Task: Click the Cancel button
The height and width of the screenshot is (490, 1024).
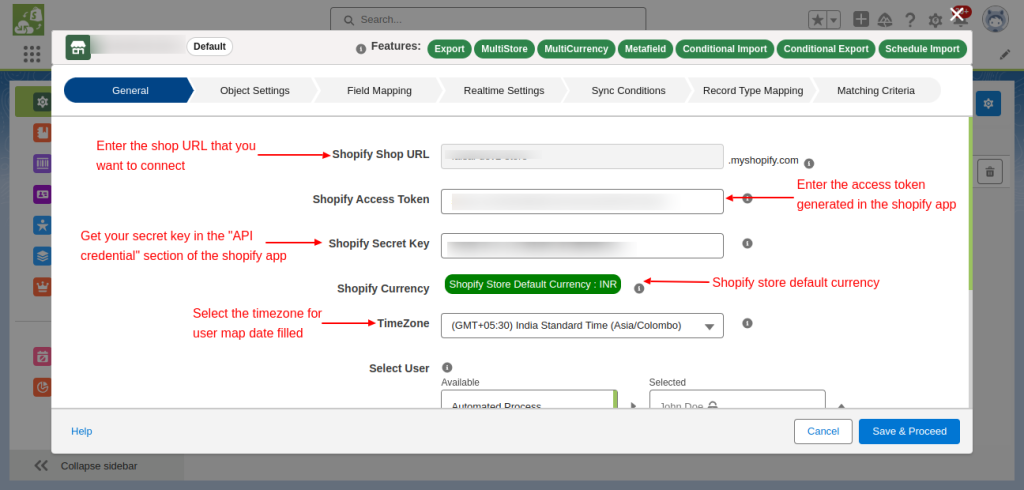Action: [x=823, y=431]
